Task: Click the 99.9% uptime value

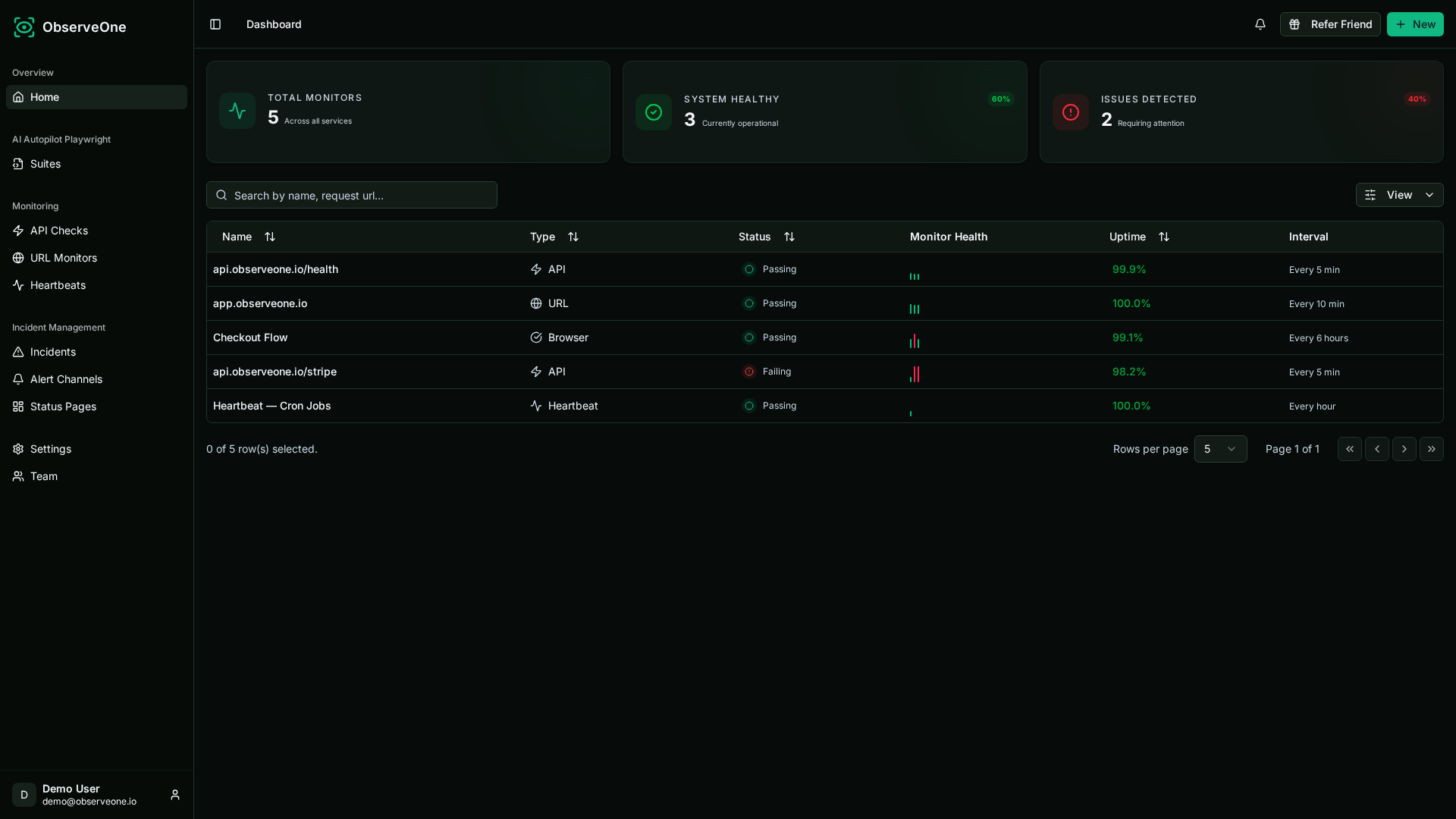Action: pyautogui.click(x=1129, y=269)
